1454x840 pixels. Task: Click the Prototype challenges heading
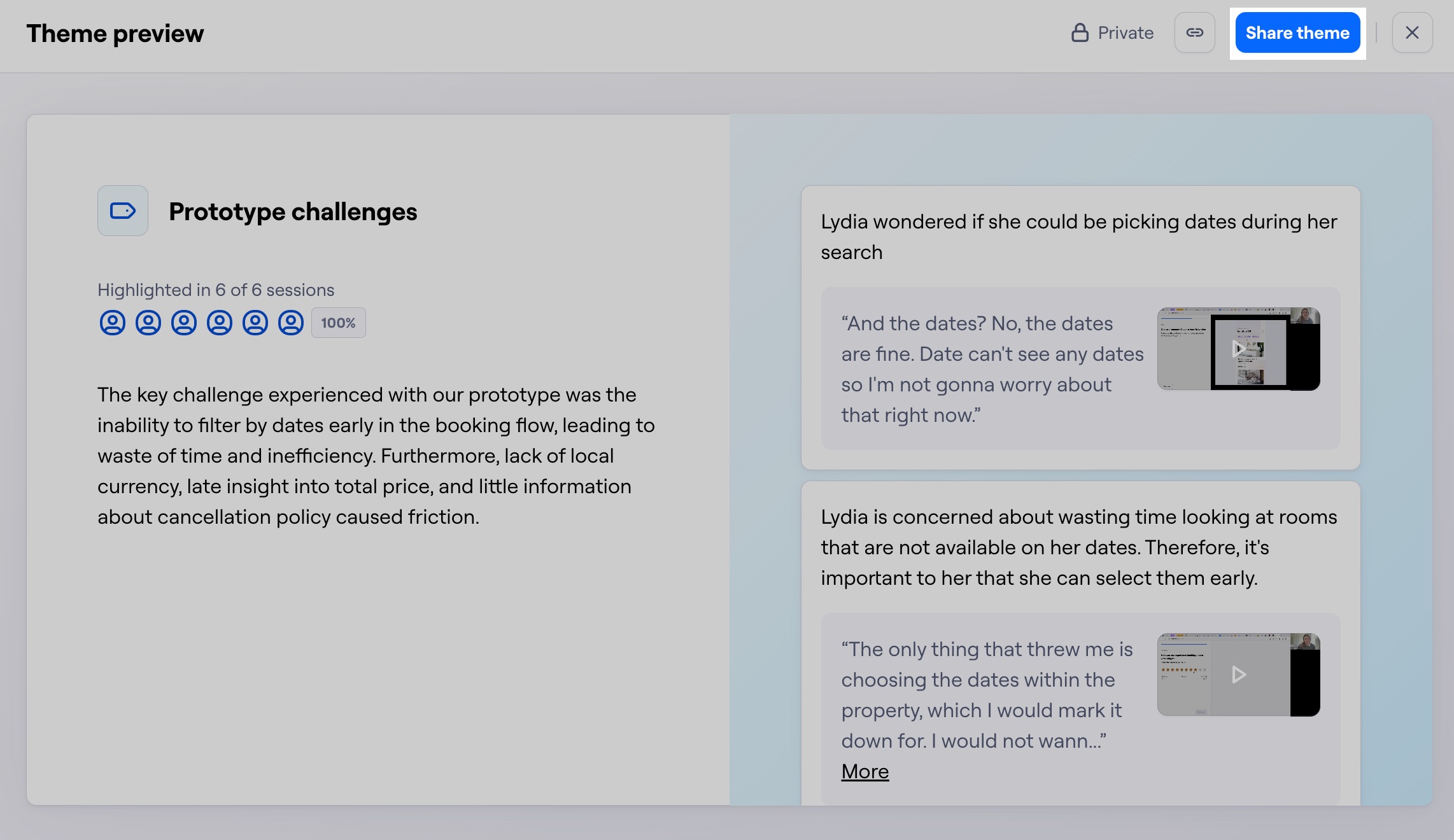click(293, 211)
